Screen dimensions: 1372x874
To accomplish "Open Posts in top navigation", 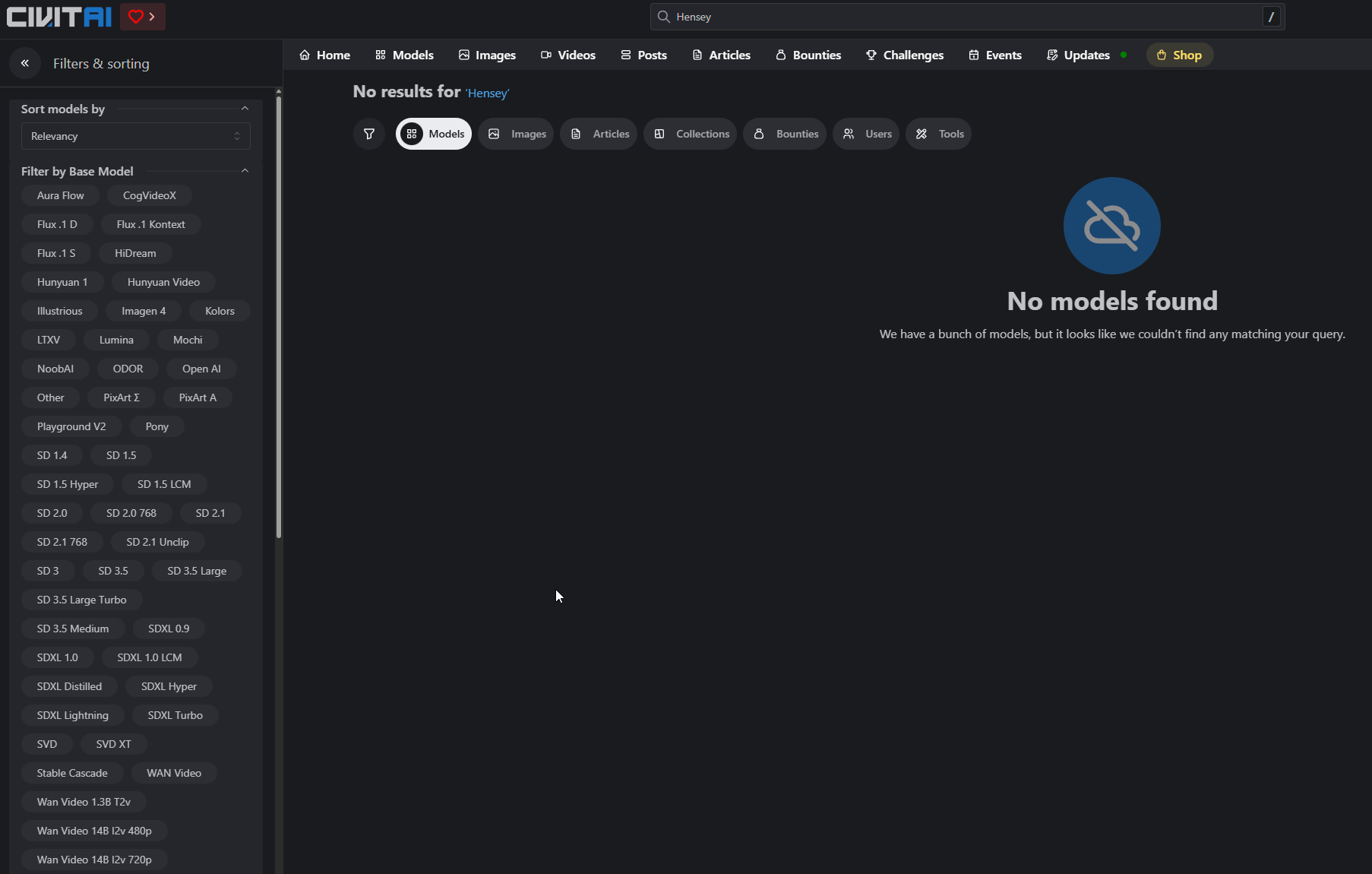I will click(x=643, y=55).
